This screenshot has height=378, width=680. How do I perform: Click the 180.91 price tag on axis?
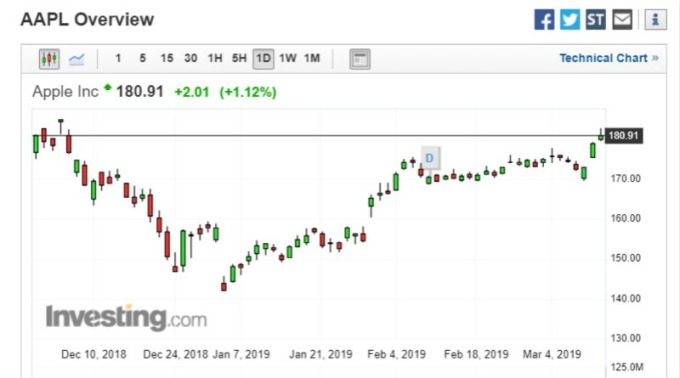pyautogui.click(x=624, y=136)
